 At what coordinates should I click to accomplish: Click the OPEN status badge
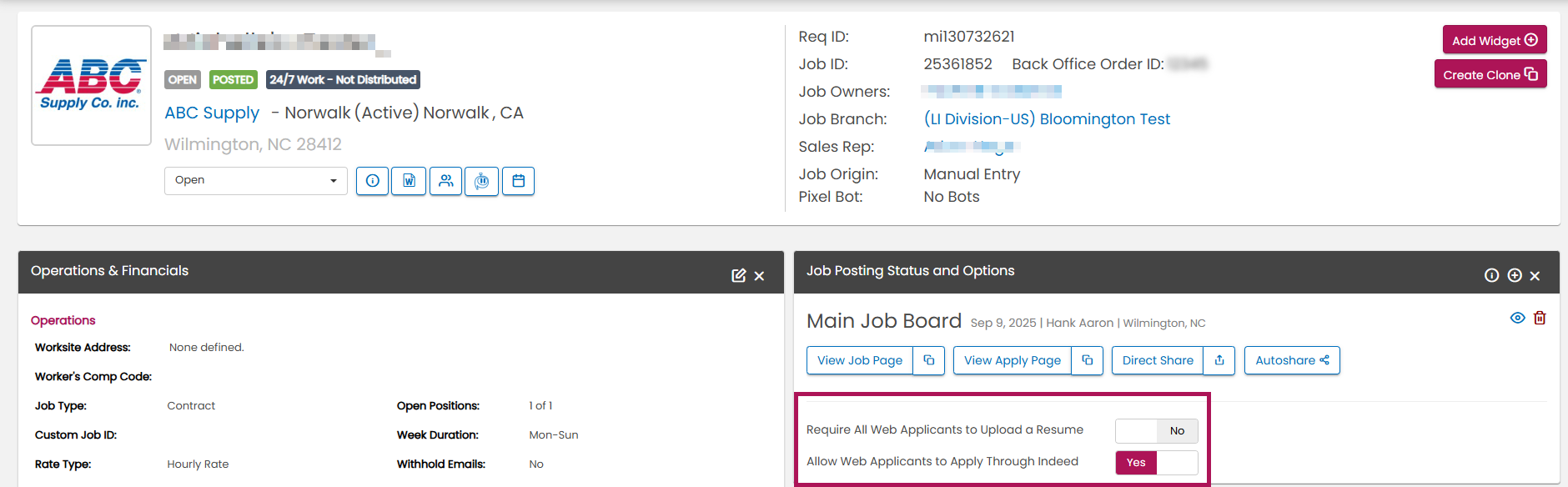tap(183, 79)
